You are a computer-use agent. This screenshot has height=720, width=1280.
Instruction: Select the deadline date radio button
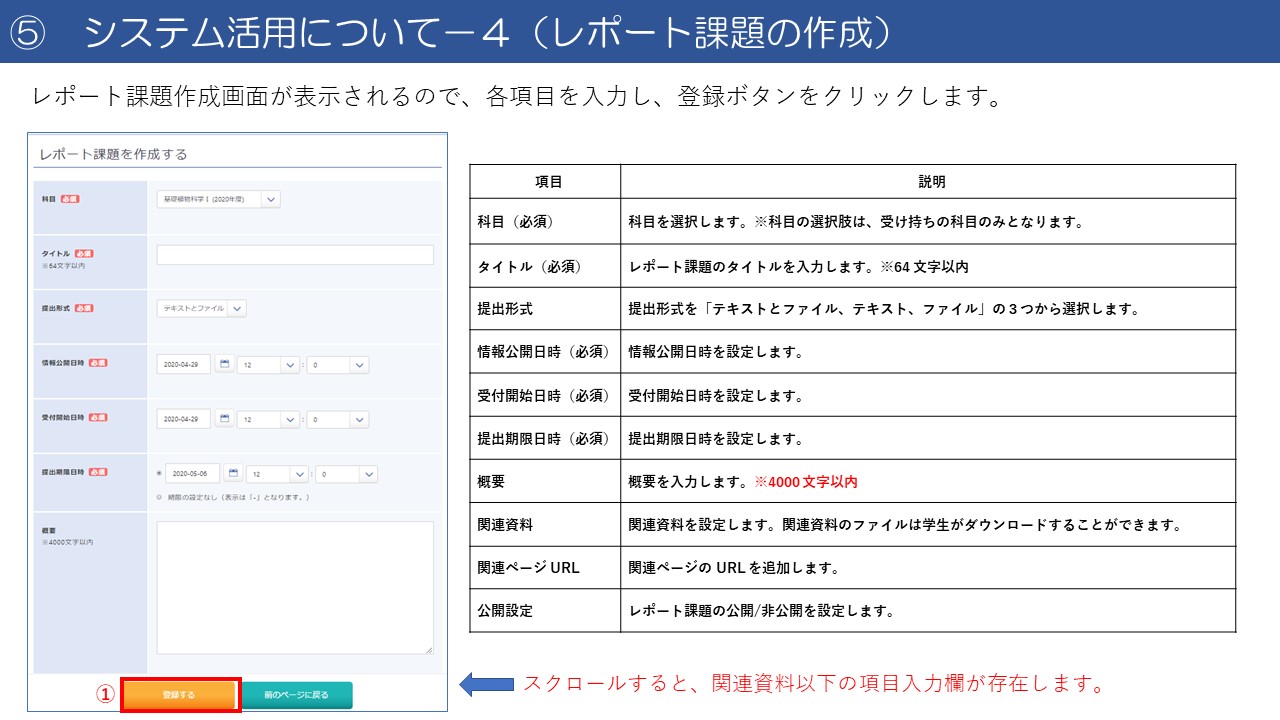[159, 473]
